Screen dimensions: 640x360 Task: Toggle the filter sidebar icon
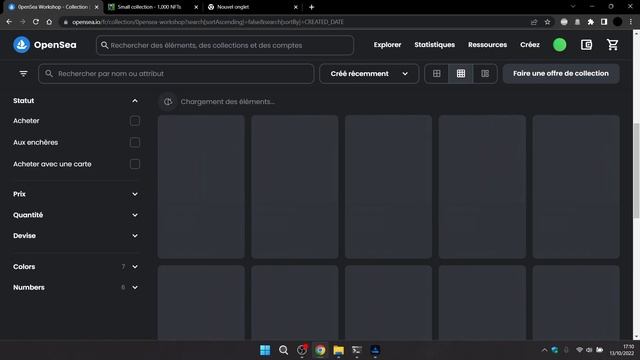click(x=23, y=73)
